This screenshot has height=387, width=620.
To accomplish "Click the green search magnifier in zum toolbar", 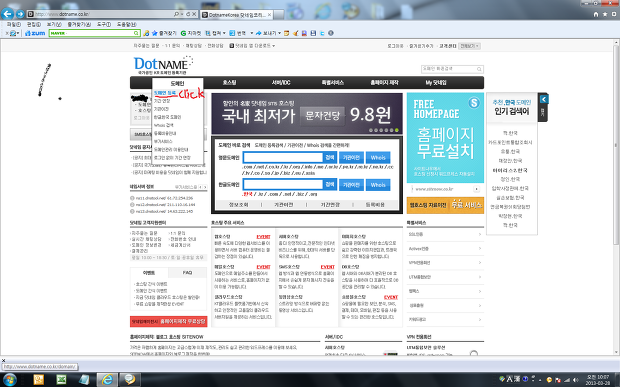I will [136, 33].
